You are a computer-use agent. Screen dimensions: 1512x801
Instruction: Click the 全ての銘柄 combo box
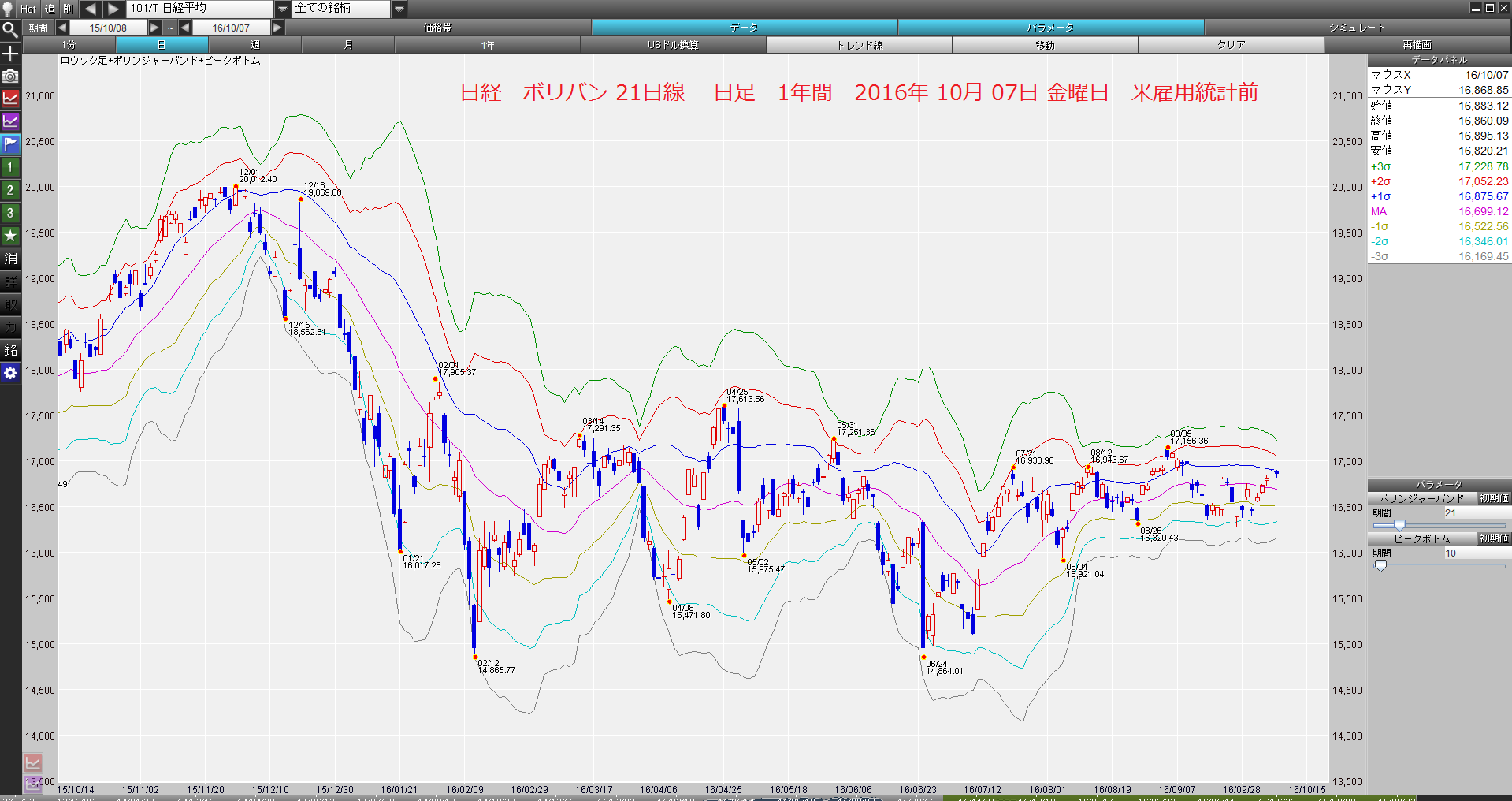pos(341,9)
